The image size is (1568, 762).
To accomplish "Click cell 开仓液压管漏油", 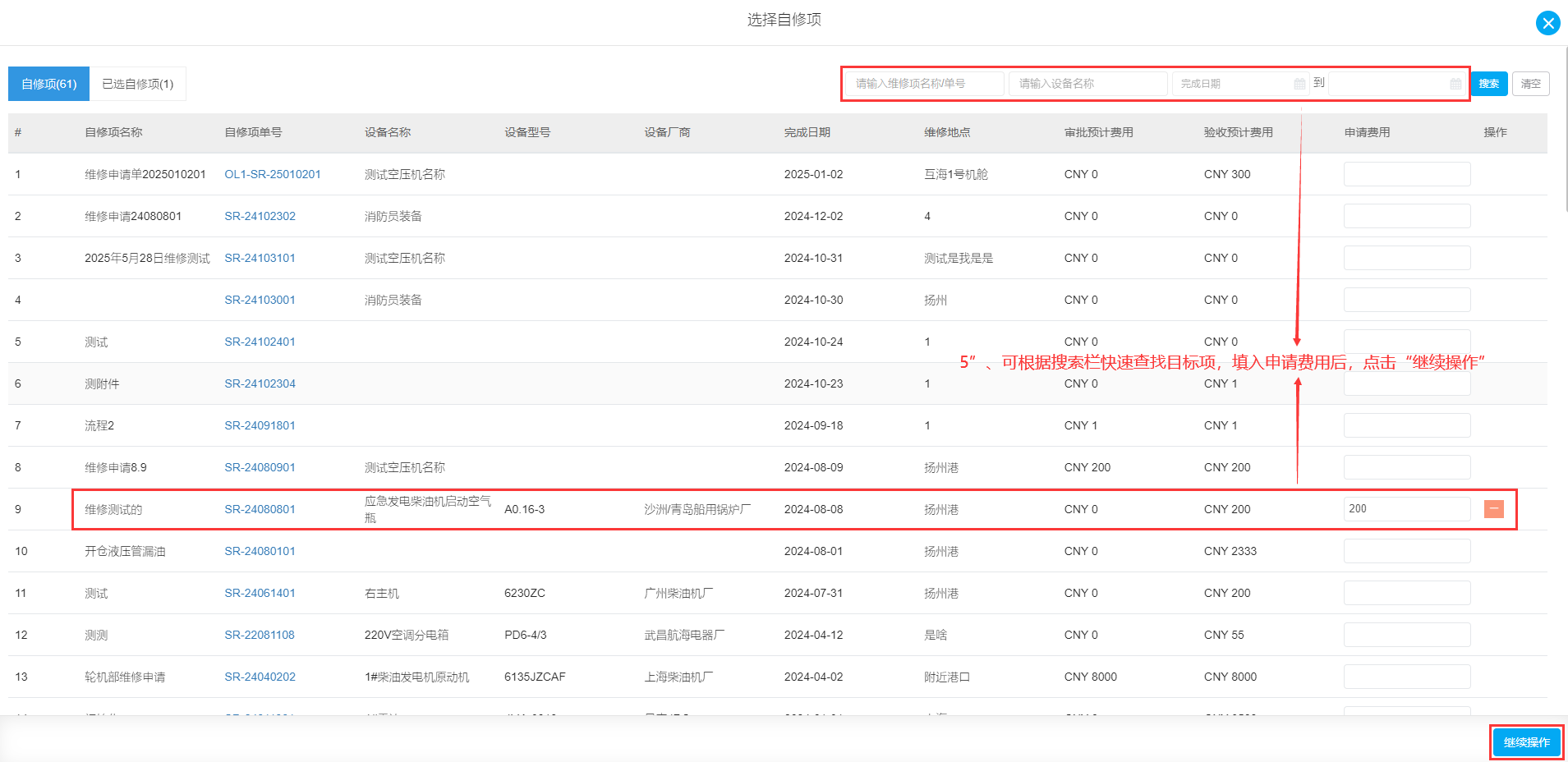I will pos(125,551).
